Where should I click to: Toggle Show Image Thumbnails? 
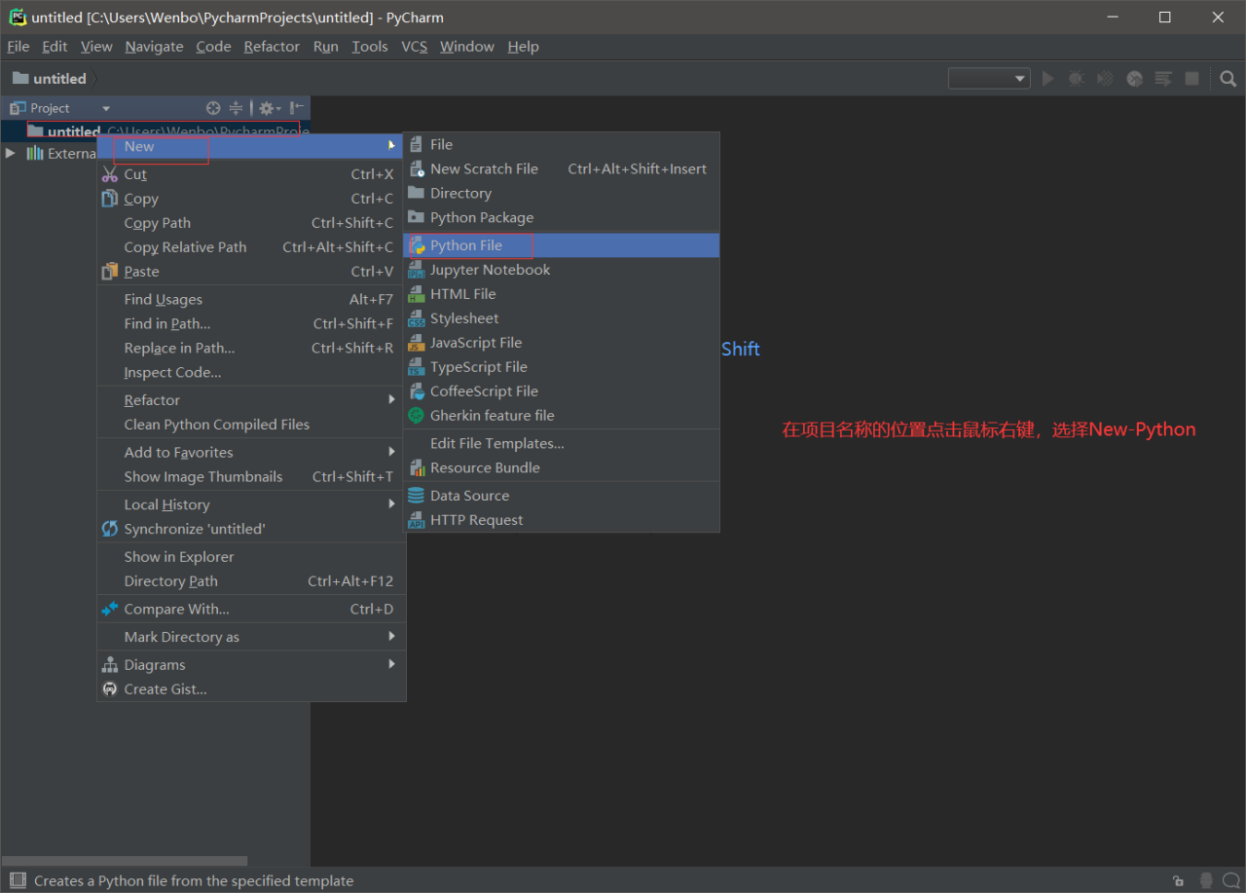[x=251, y=477]
